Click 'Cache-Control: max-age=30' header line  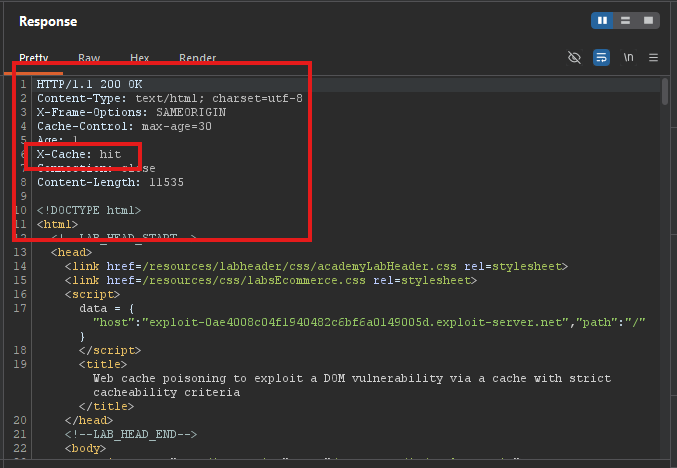(x=124, y=126)
